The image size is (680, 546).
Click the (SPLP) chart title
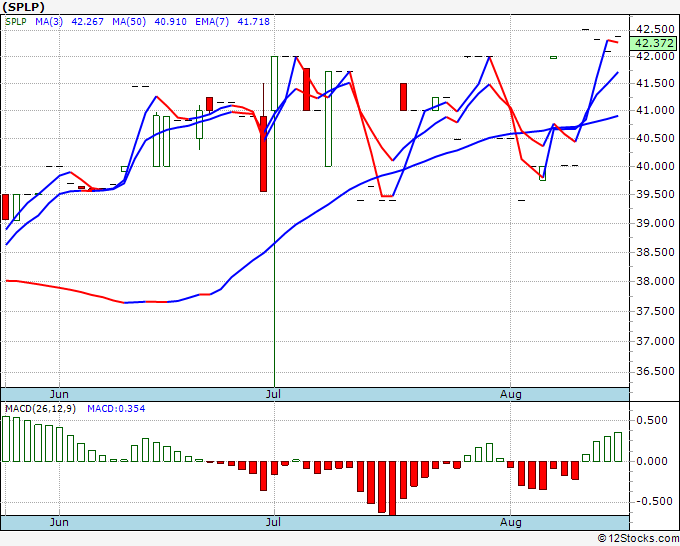pos(23,7)
